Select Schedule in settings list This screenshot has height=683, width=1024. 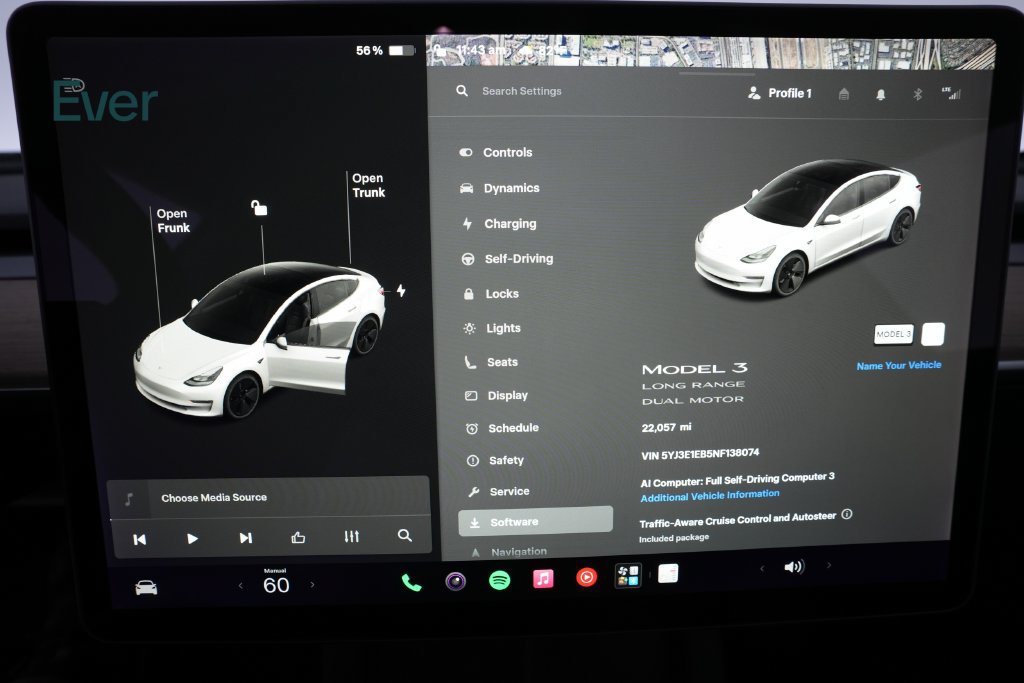coord(502,428)
